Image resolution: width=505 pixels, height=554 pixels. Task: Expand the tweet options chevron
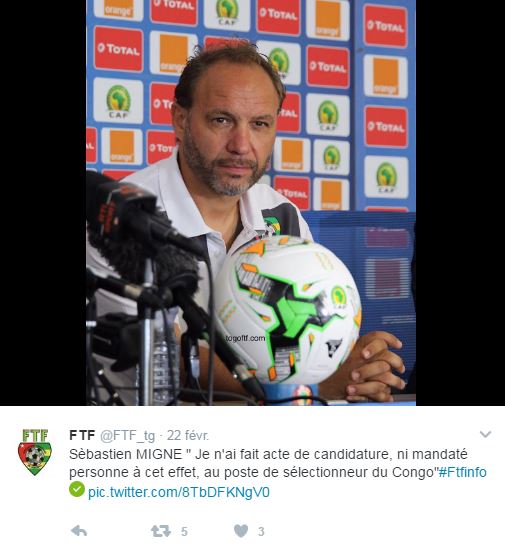tap(485, 434)
